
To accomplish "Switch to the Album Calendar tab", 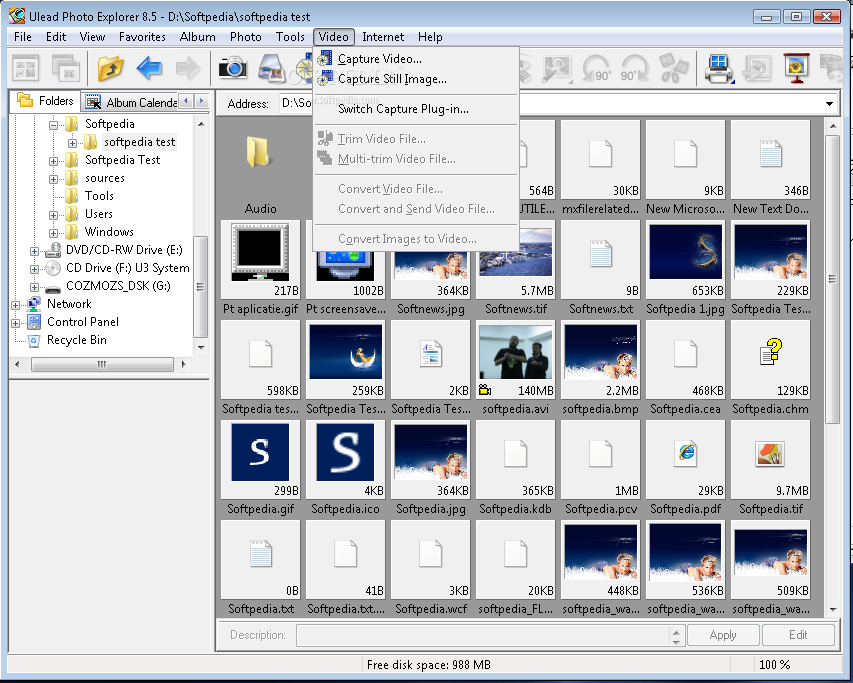I will tap(131, 102).
